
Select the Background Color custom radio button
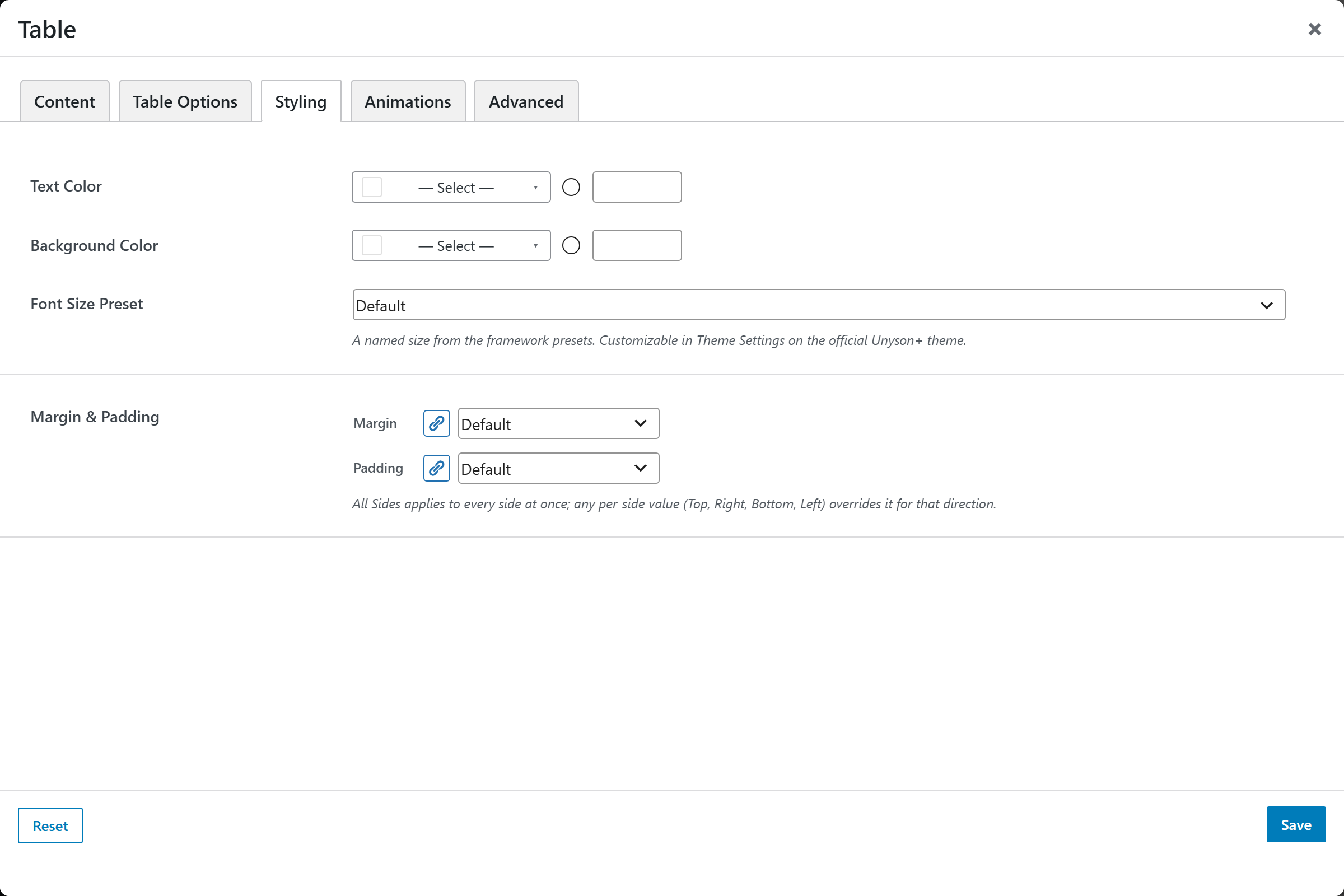[x=571, y=245]
